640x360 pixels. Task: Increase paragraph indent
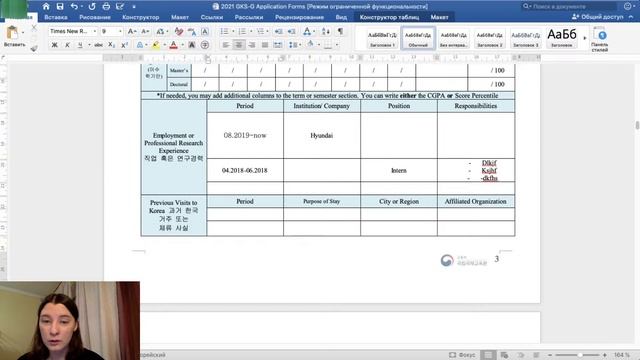291,31
